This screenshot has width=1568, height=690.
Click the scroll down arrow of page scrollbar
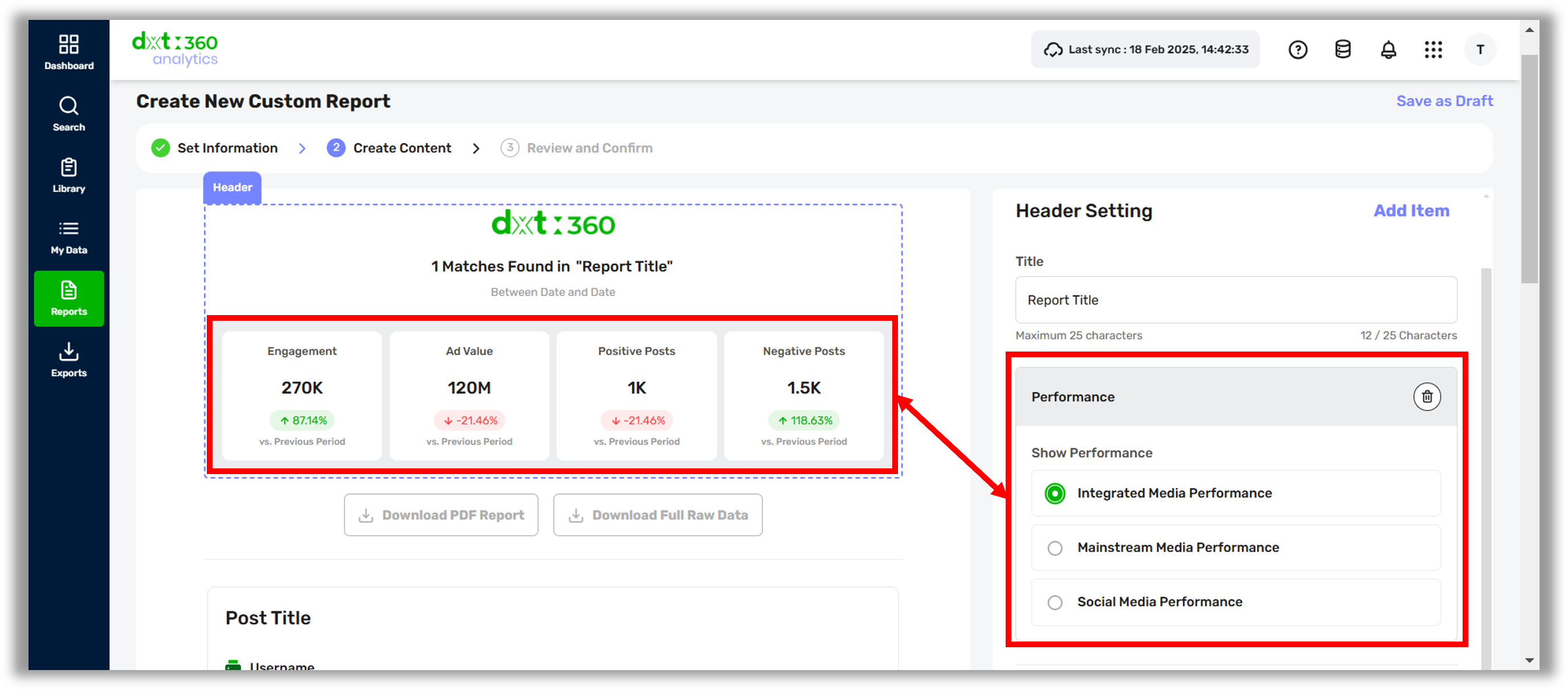click(x=1529, y=660)
